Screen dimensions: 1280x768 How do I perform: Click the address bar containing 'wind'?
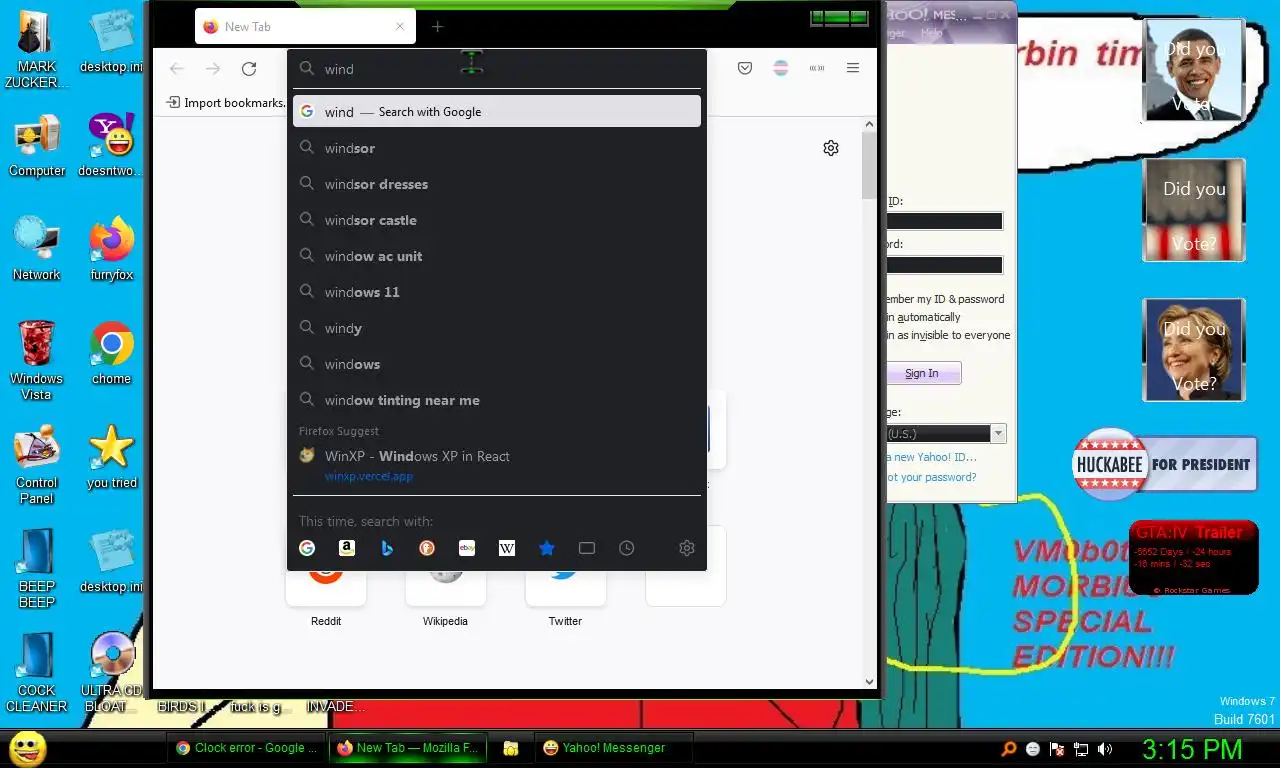[497, 69]
